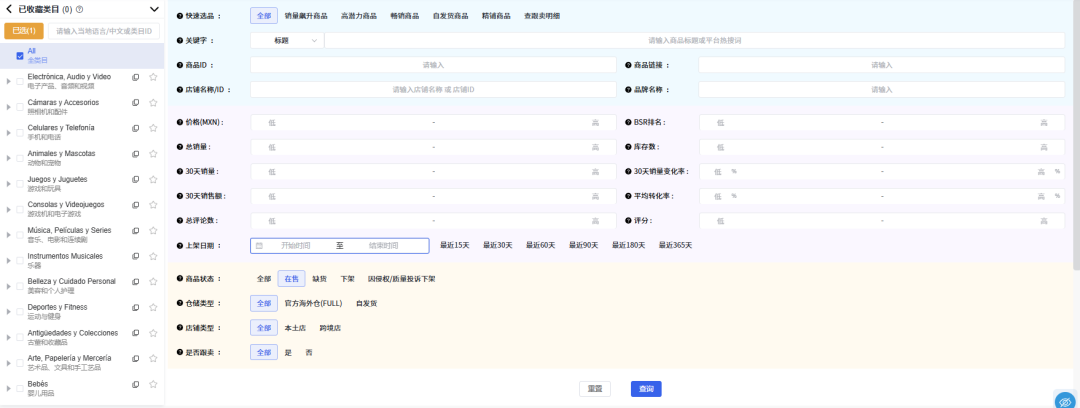The height and width of the screenshot is (408, 1080).
Task: Expand the Animales y Mascotas tree node
Action: pos(8,158)
